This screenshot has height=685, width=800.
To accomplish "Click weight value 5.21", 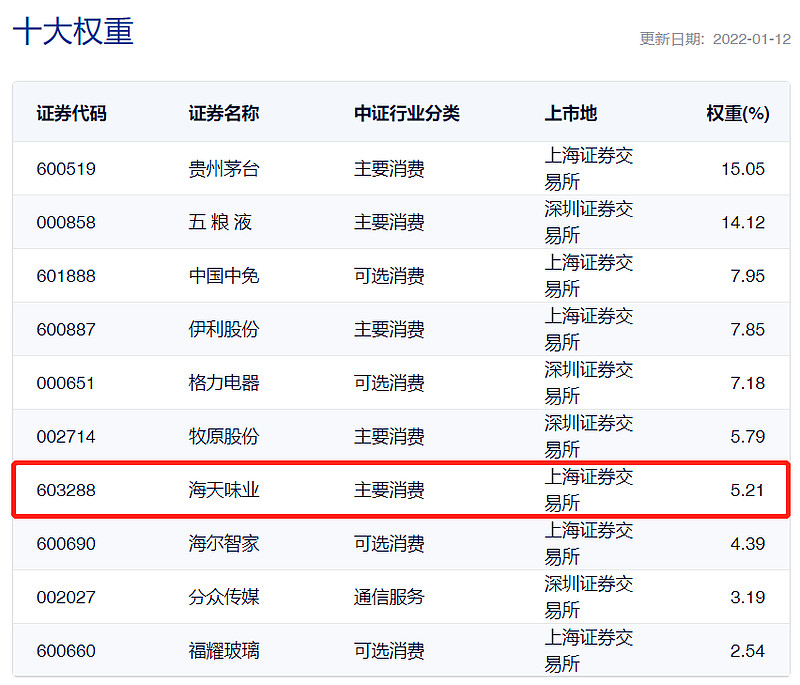I will pyautogui.click(x=747, y=490).
